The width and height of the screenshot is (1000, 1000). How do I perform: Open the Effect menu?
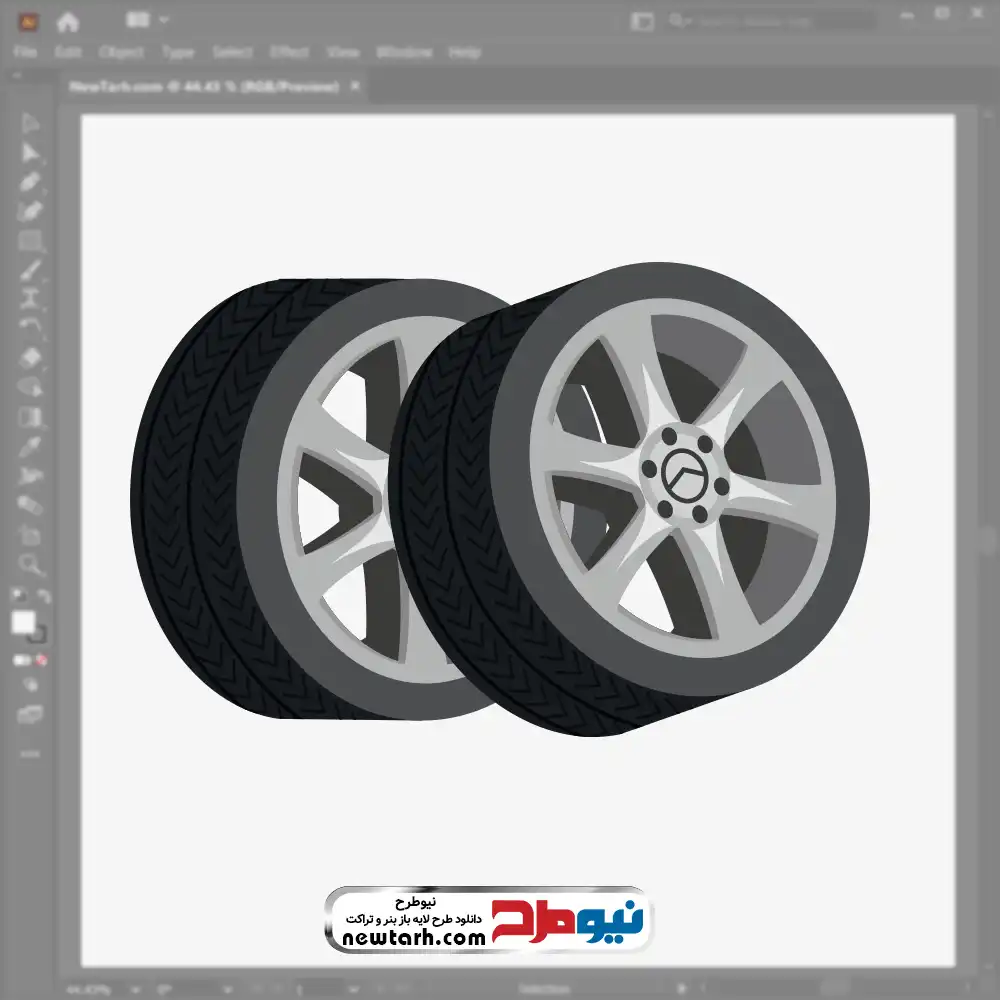[289, 52]
